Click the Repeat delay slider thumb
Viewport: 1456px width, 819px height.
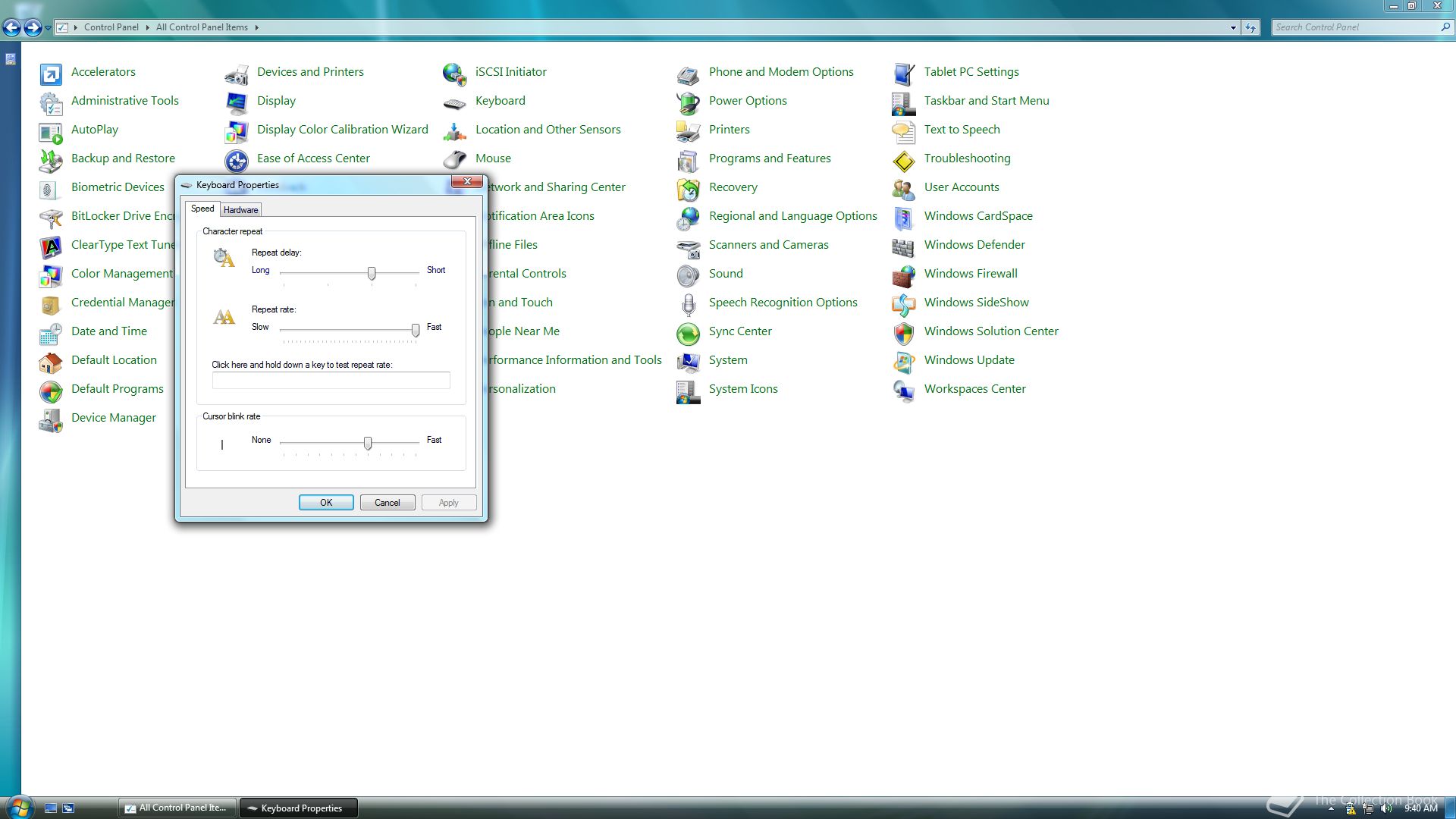pos(372,273)
